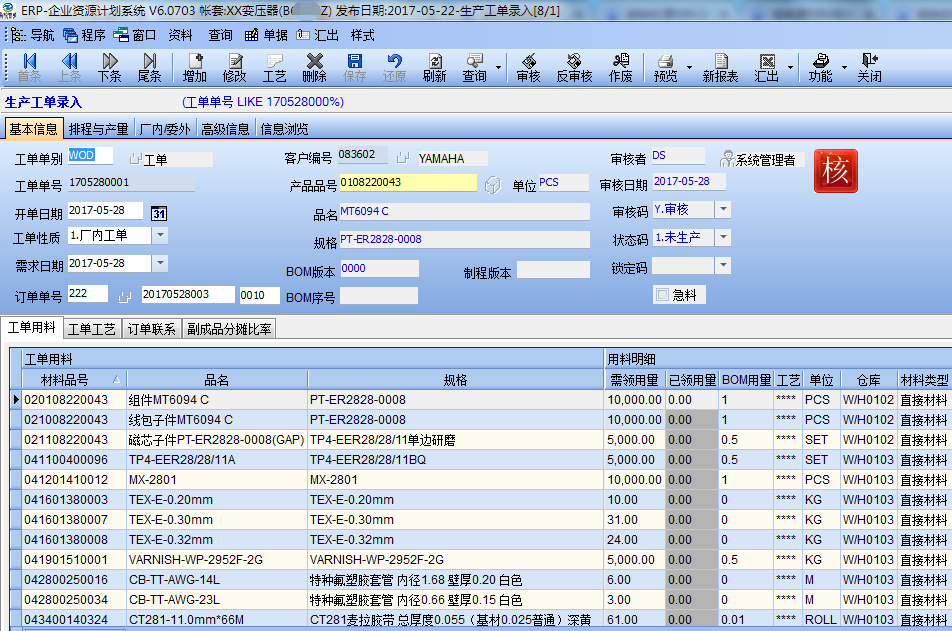This screenshot has height=631, width=952.
Task: Go to next record with 下条
Action: click(110, 67)
